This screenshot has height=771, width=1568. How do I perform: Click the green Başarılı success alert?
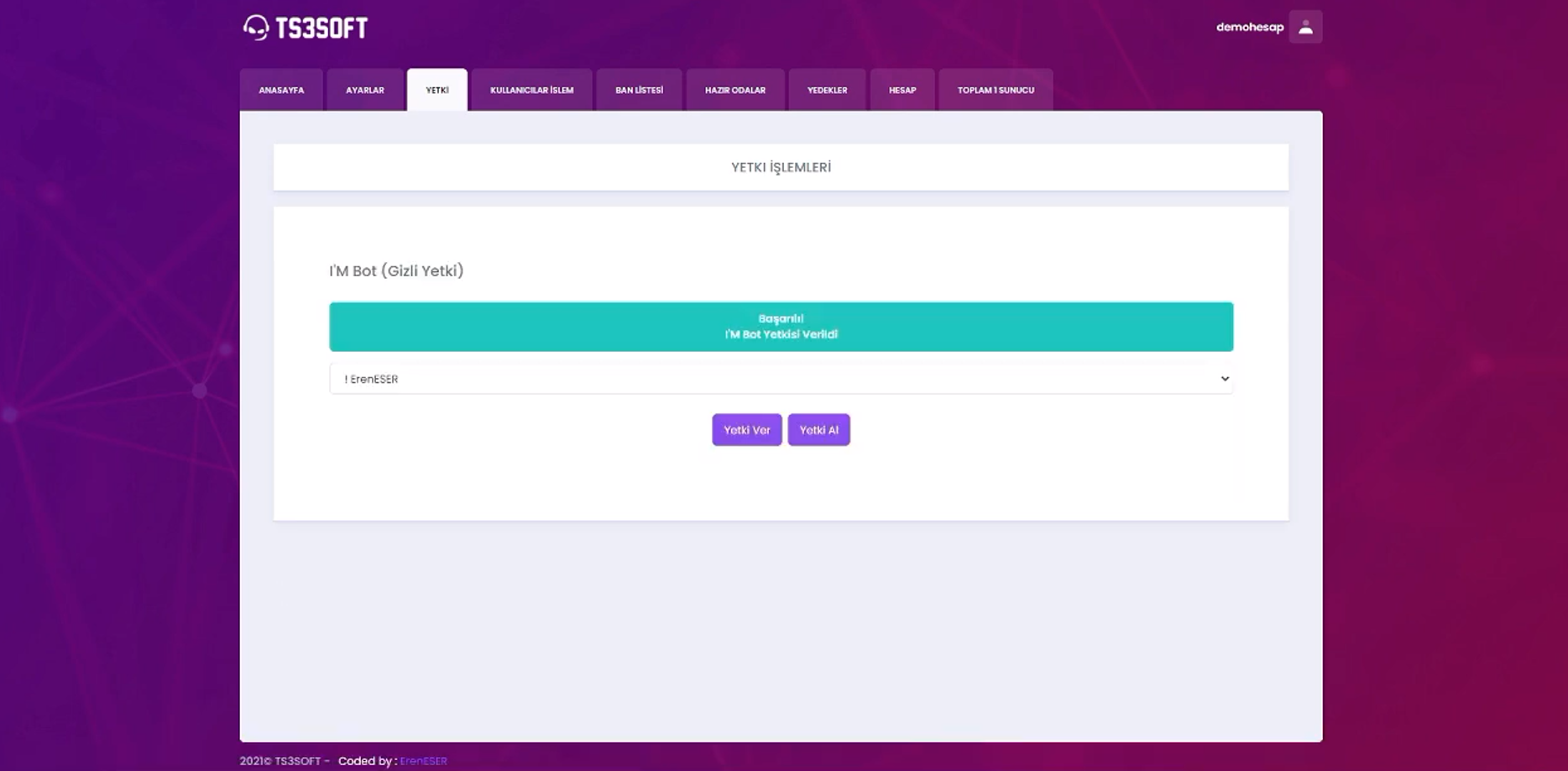click(x=781, y=327)
